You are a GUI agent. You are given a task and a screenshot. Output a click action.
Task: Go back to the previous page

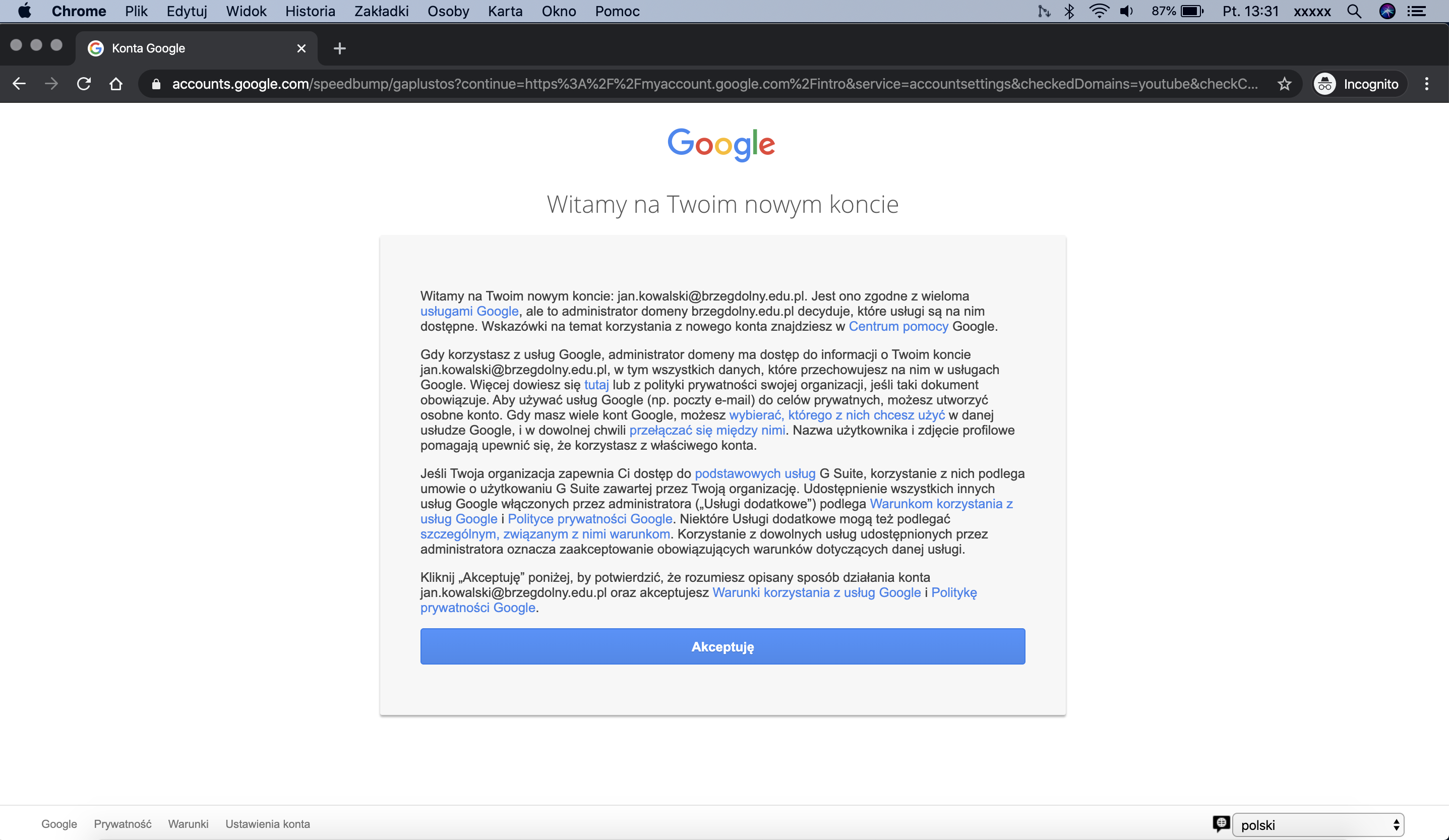[19, 84]
